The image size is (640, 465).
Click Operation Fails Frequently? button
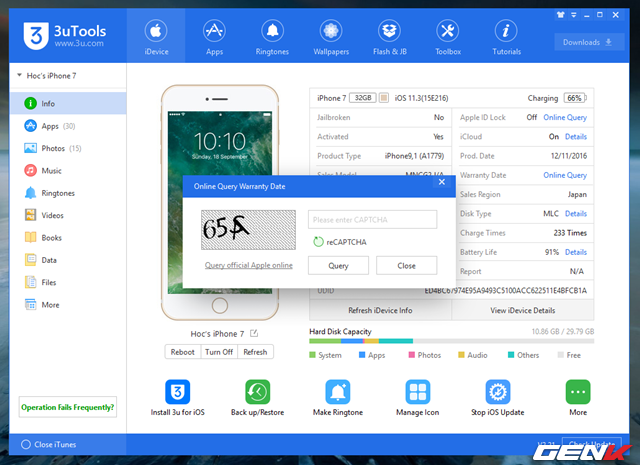tap(68, 407)
